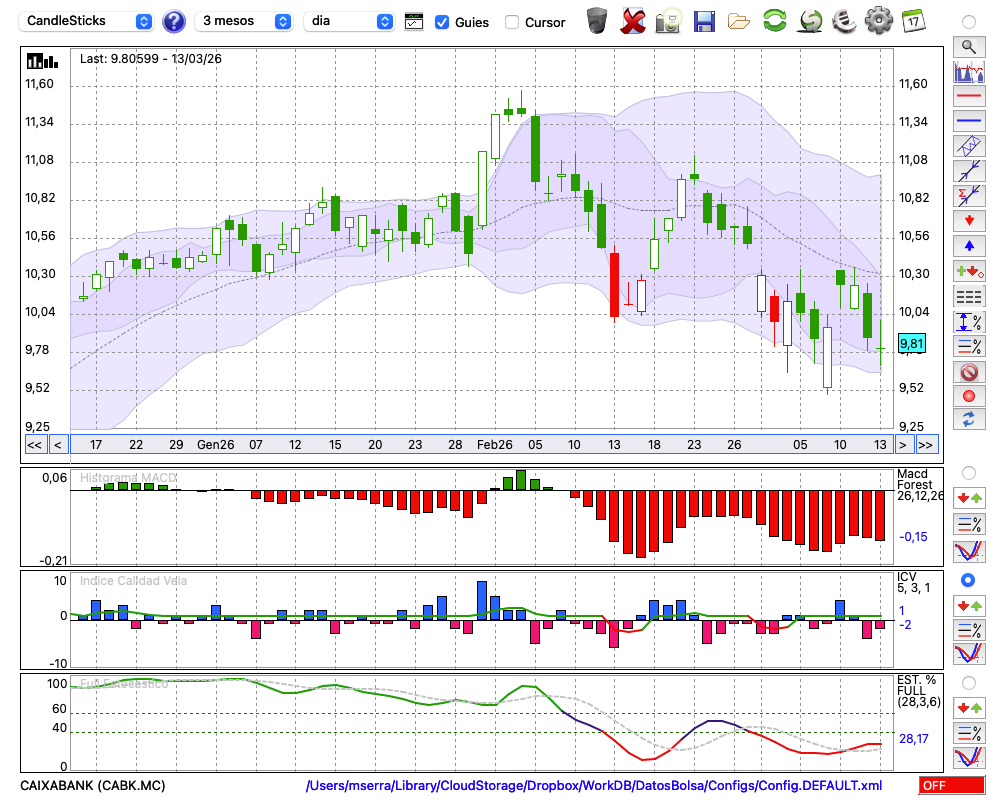The height and width of the screenshot is (800, 1000).
Task: Click the Estocastico panel percent lines icon
Action: click(x=969, y=732)
